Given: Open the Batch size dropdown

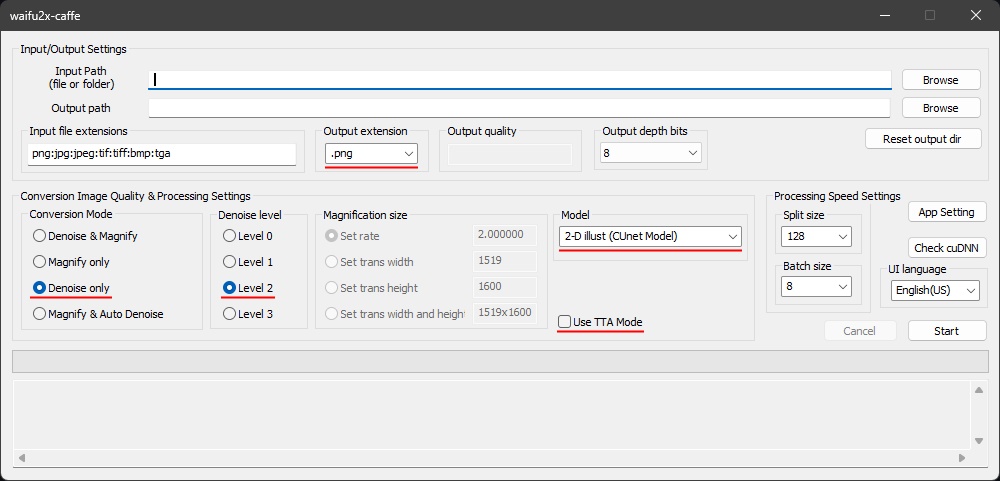Looking at the screenshot, I should (816, 287).
